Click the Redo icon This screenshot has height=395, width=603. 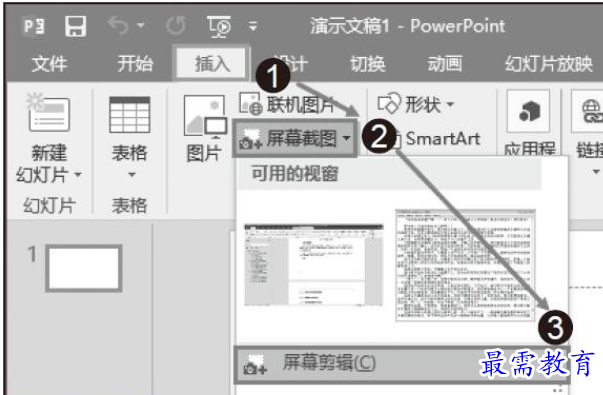pyautogui.click(x=176, y=26)
